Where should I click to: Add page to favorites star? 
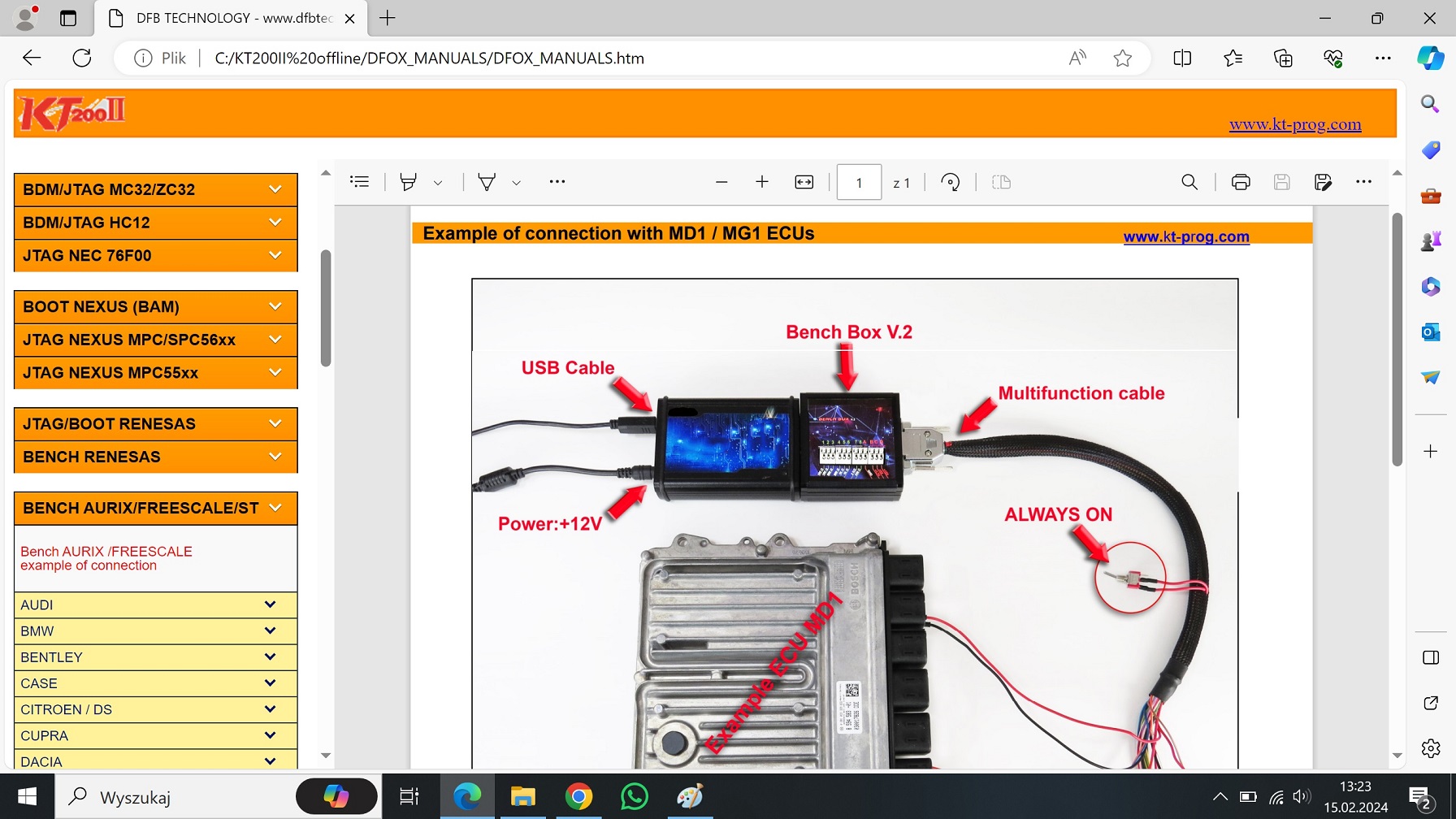coord(1122,58)
